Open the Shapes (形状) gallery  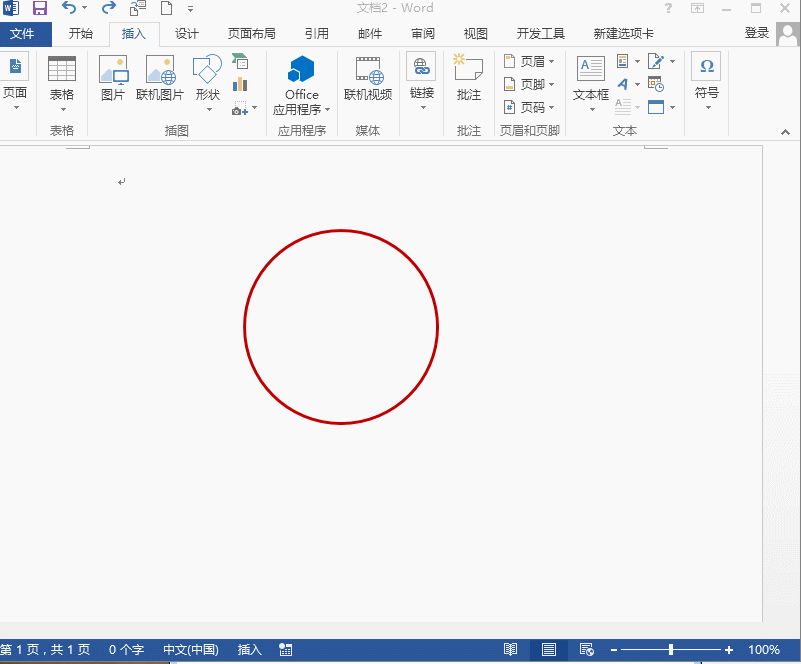[207, 84]
